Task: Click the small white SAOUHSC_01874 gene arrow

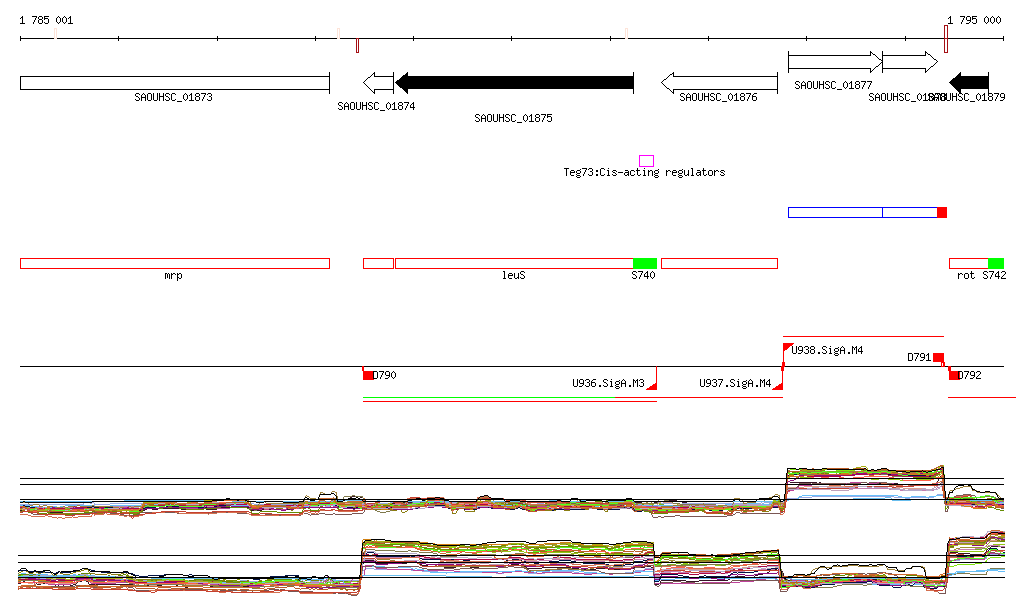Action: (x=378, y=83)
